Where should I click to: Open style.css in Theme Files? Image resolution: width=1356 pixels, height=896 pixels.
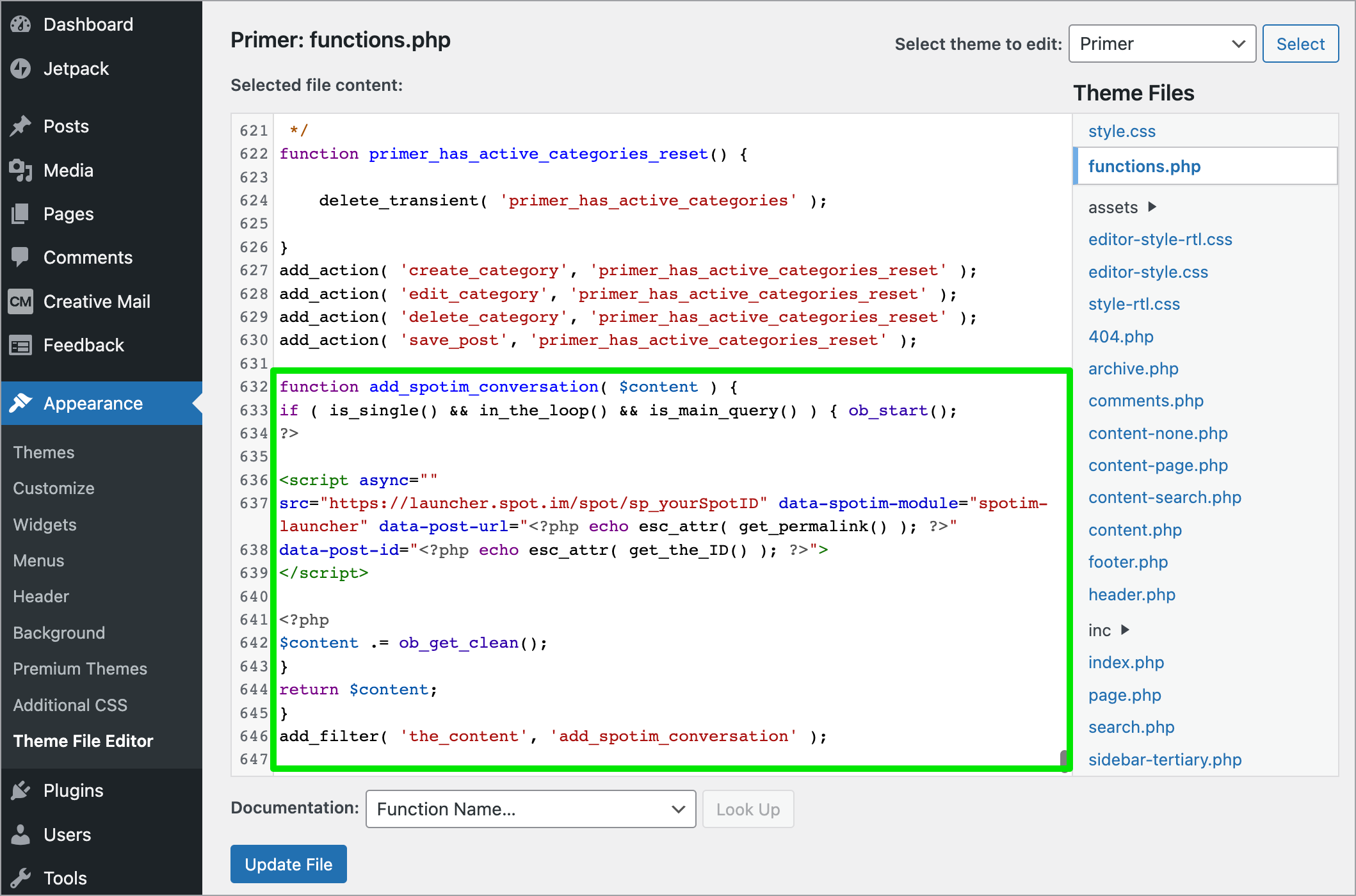pyautogui.click(x=1122, y=131)
